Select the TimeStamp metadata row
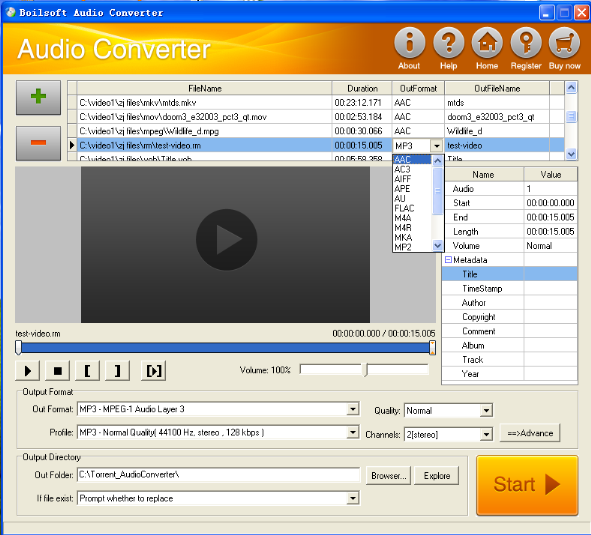 (510, 288)
